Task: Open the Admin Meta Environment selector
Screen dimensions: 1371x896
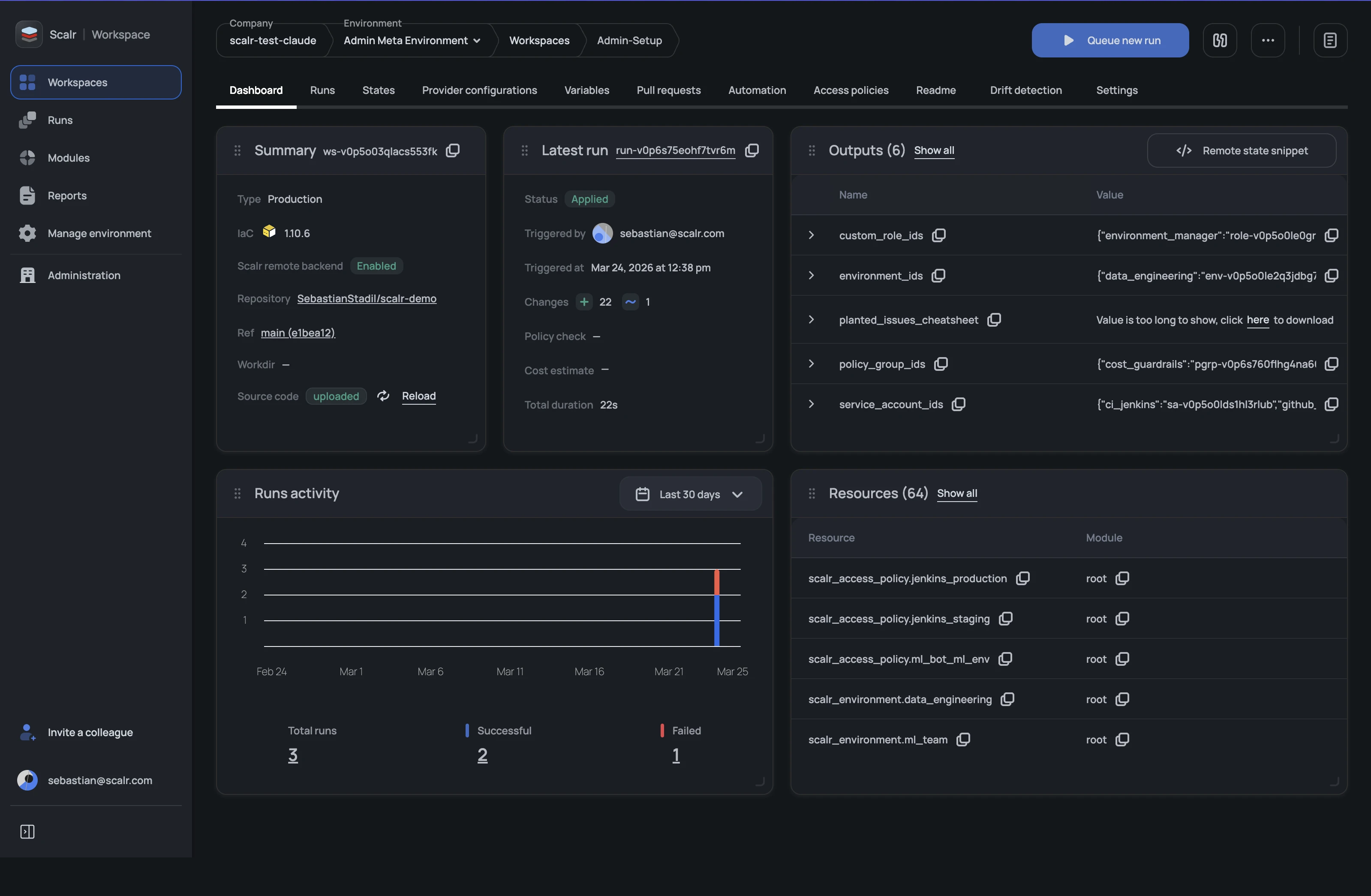Action: 411,40
